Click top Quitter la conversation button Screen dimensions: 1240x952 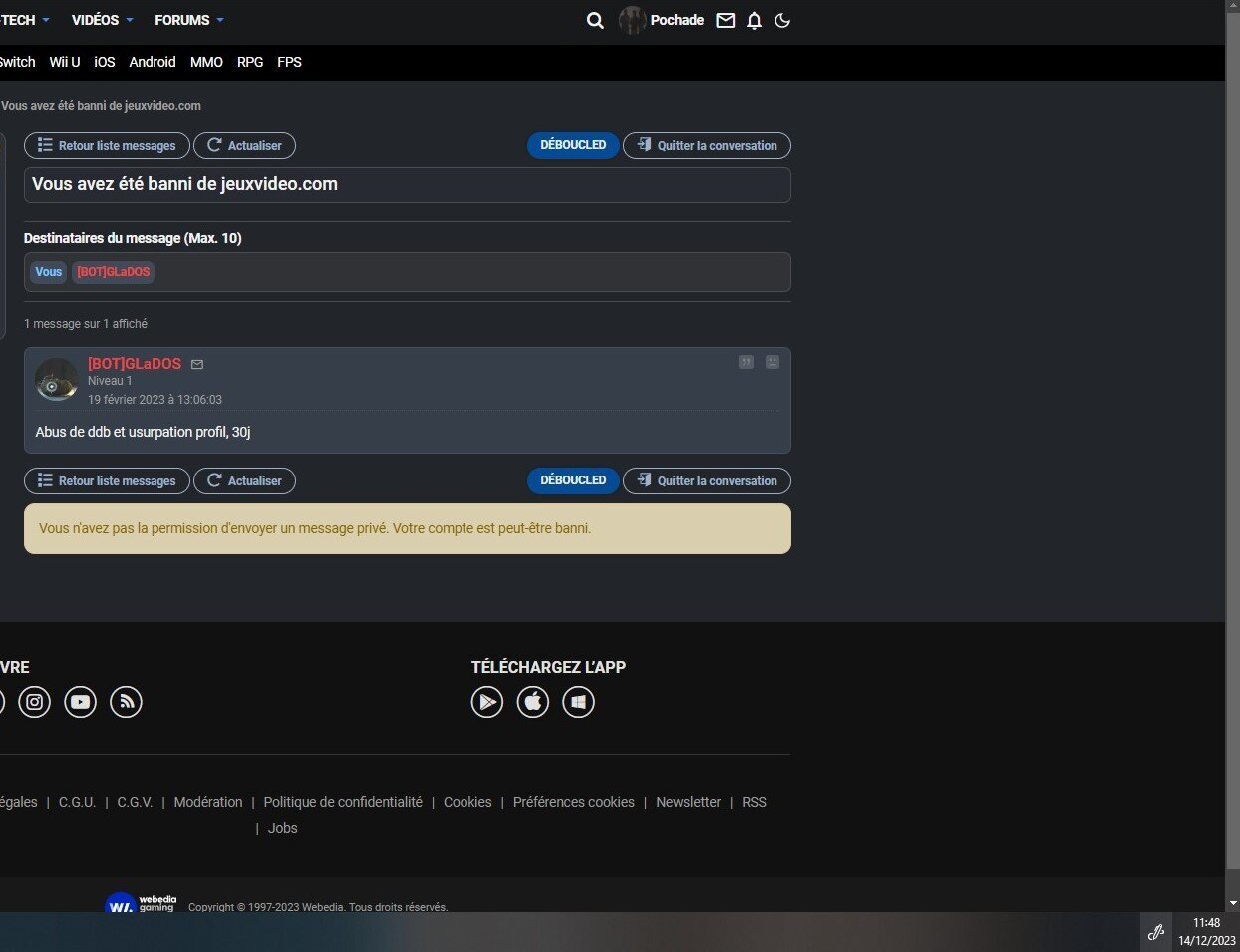click(x=707, y=145)
